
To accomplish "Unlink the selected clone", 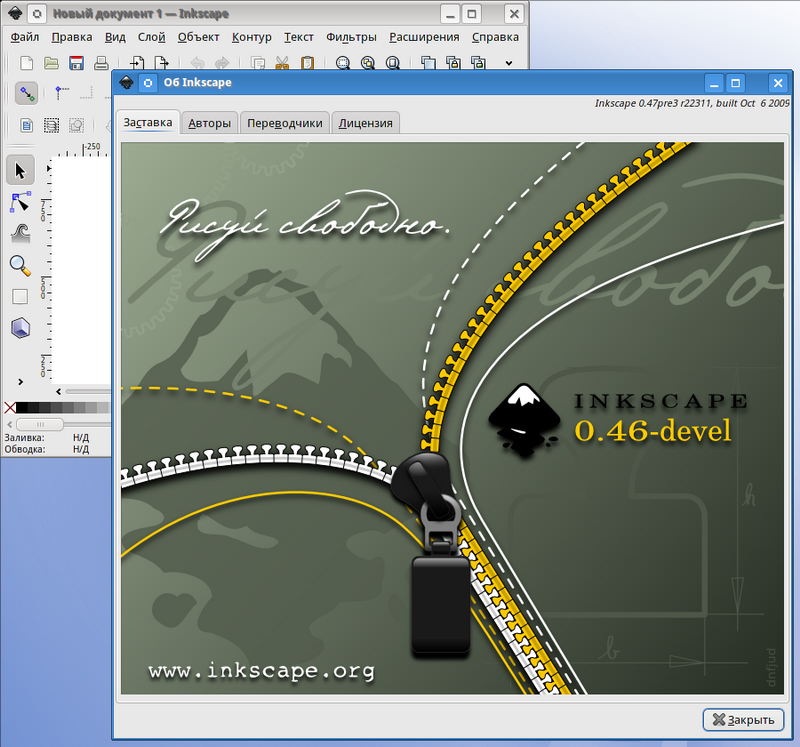I will [478, 63].
